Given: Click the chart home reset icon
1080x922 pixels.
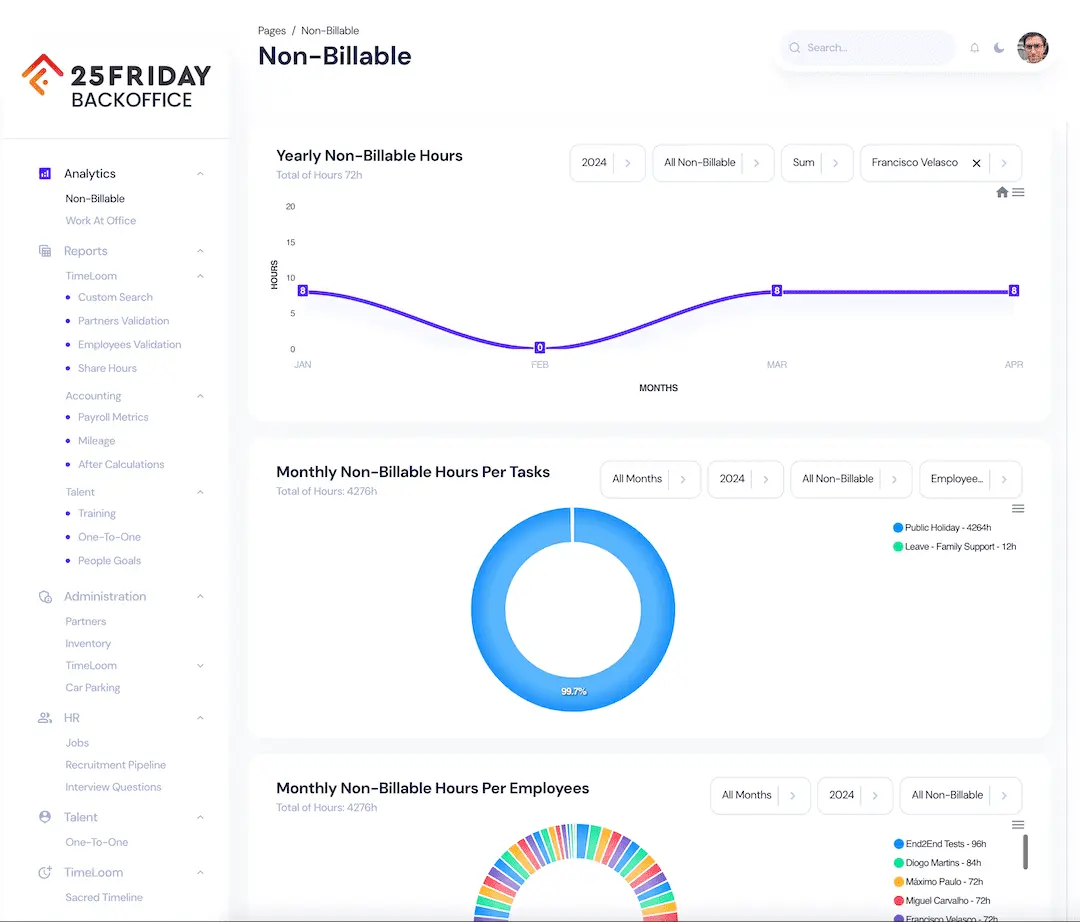Looking at the screenshot, I should click(1002, 192).
